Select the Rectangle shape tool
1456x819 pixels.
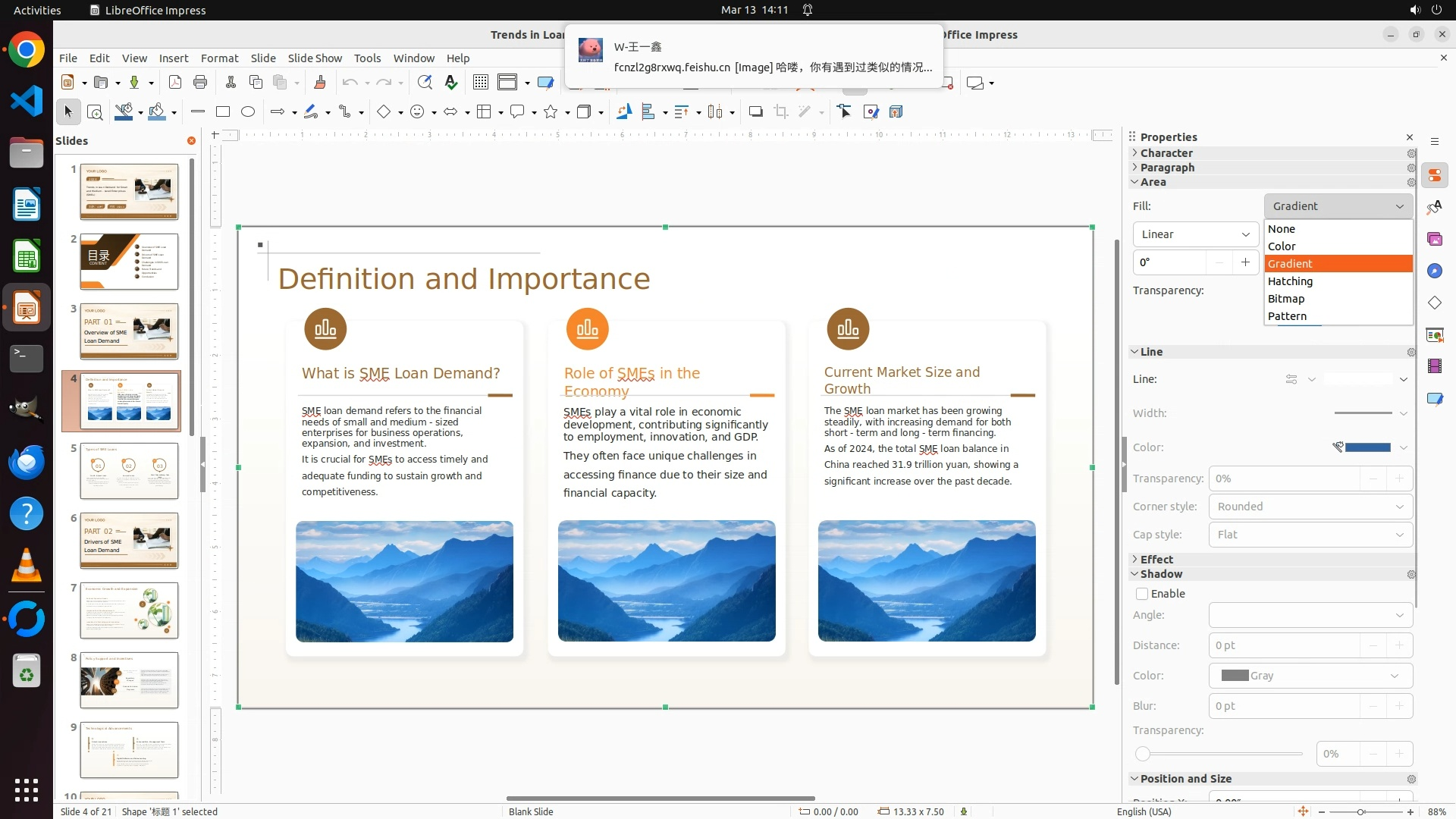(223, 111)
